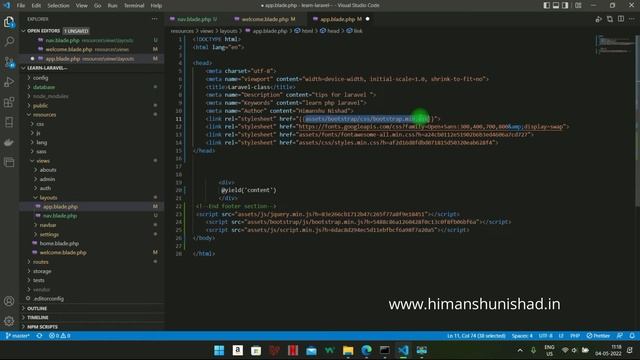The width and height of the screenshot is (640, 360).
Task: Open Microsoft Edge from taskbar
Action: pyautogui.click(x=367, y=351)
